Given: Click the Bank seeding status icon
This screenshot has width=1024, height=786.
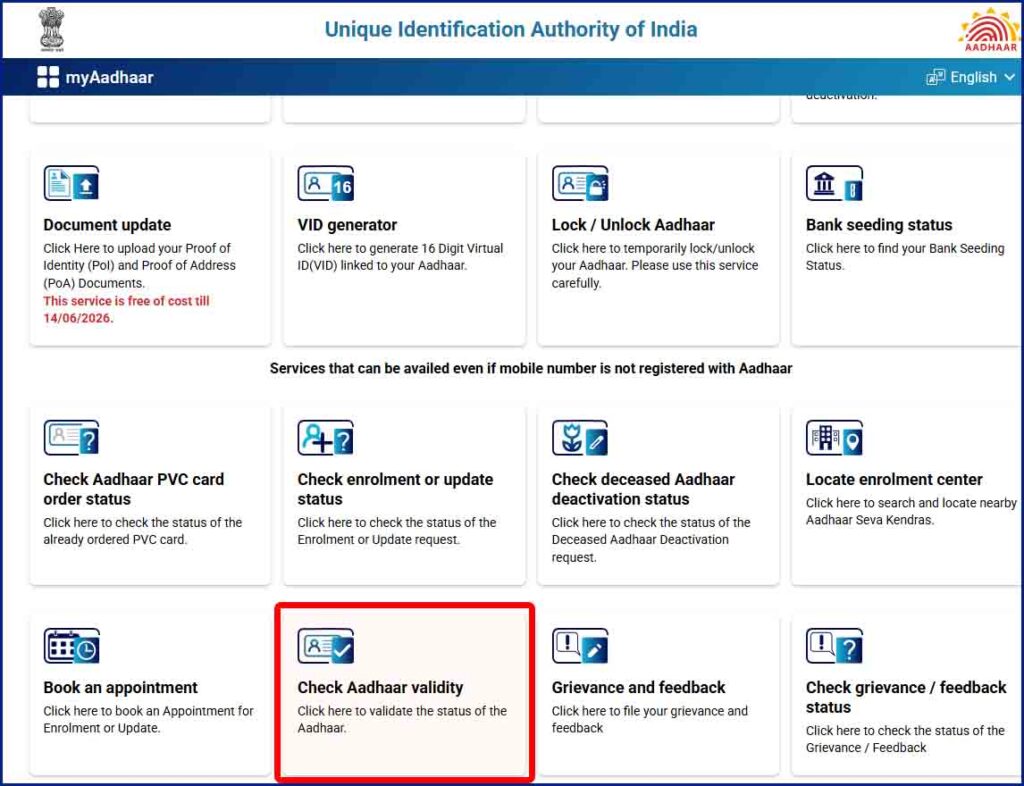Looking at the screenshot, I should click(834, 183).
